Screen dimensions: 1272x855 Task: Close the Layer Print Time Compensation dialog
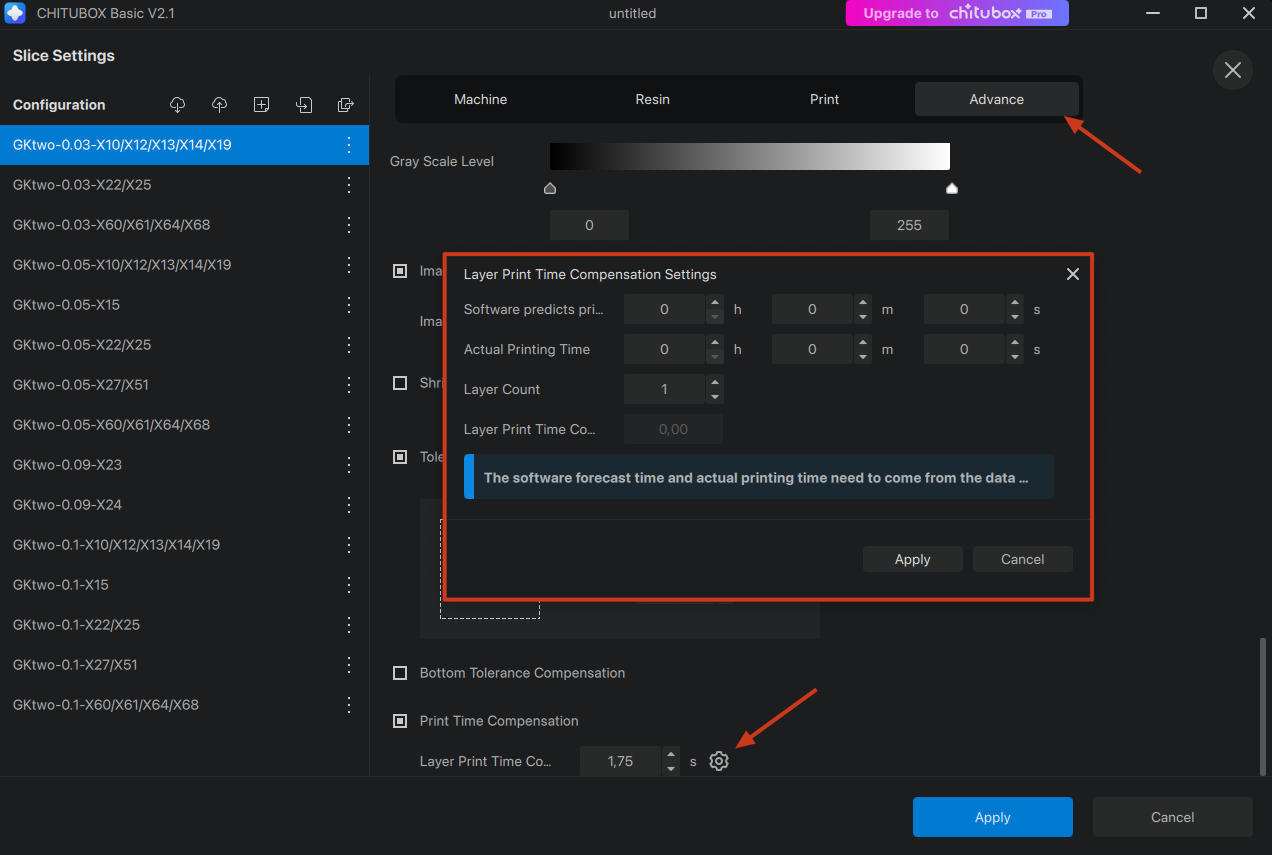click(1073, 274)
